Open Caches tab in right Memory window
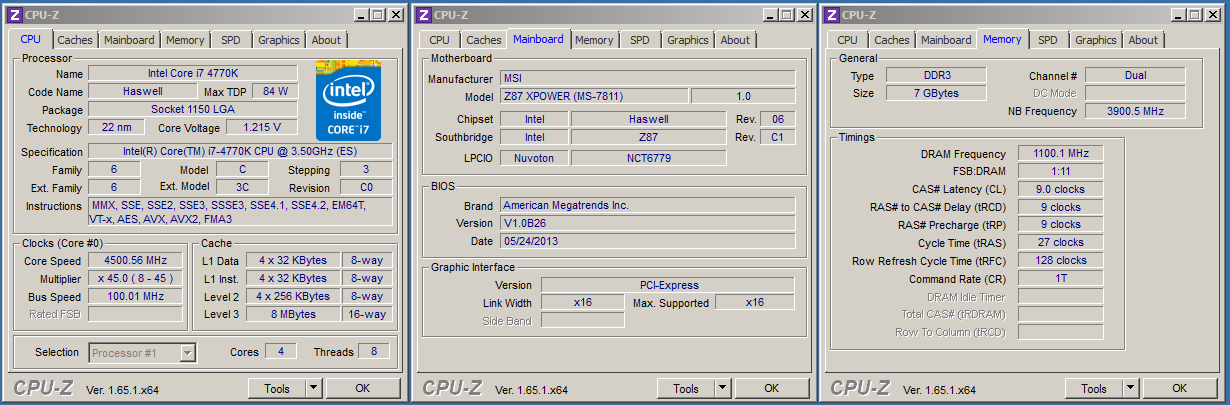This screenshot has height=405, width=1230. 892,40
